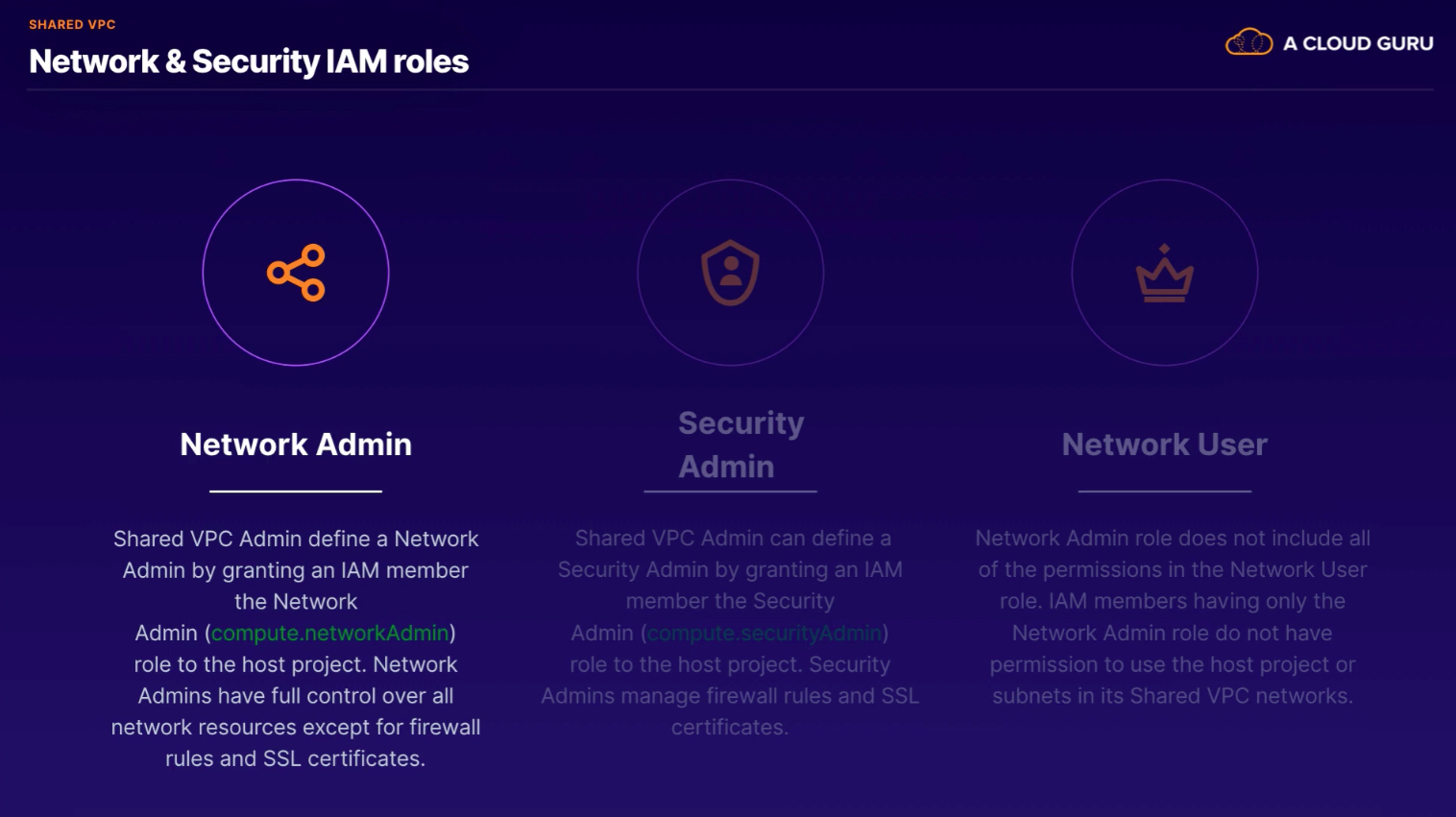
Task: Click the Security Admin shield icon
Action: coord(730,273)
